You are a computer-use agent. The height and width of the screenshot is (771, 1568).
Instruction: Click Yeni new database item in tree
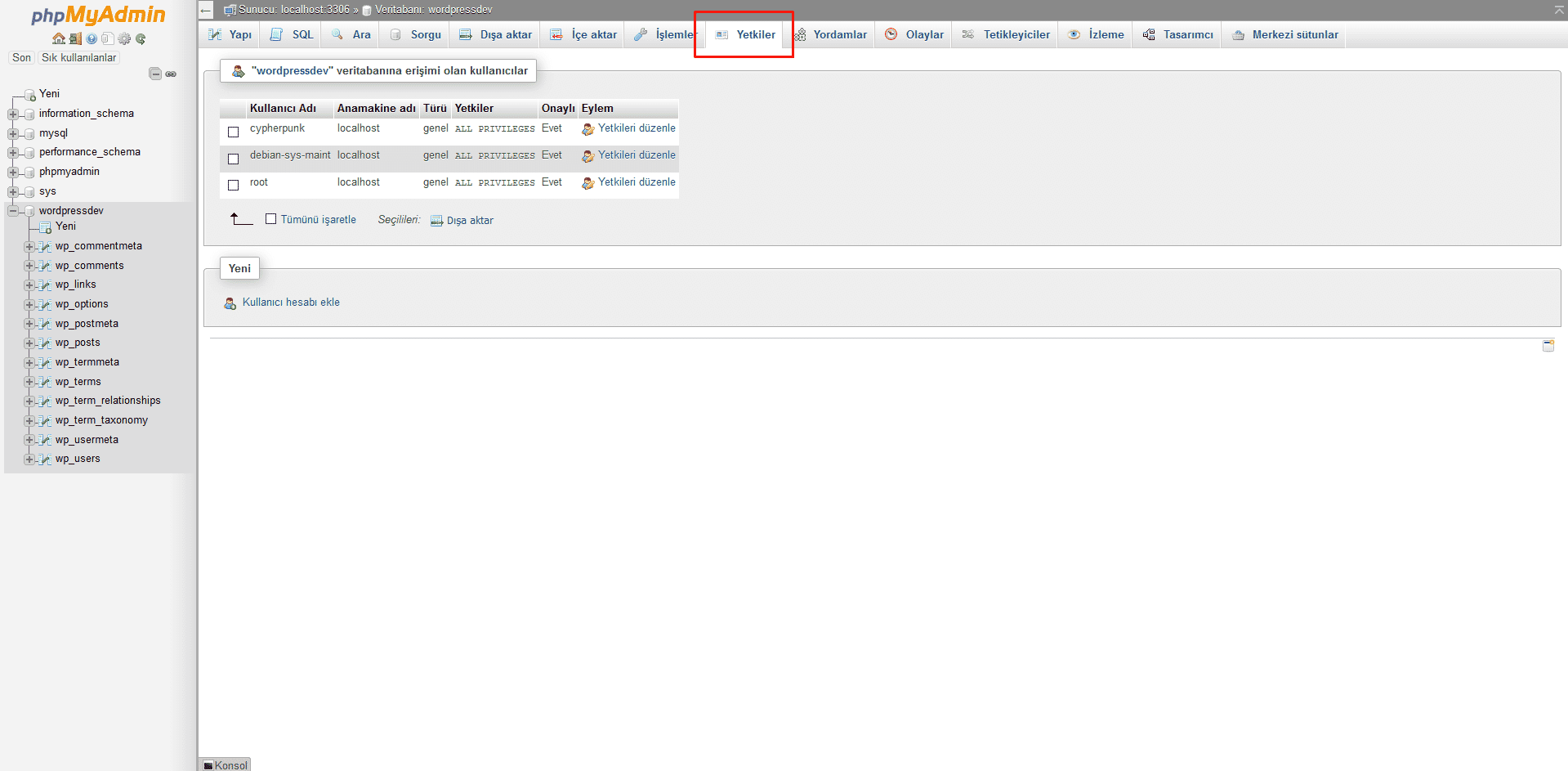[x=49, y=94]
